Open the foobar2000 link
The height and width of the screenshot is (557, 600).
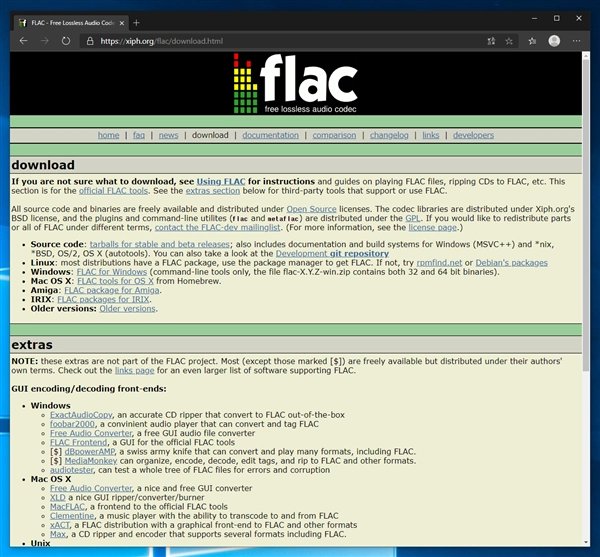72,424
